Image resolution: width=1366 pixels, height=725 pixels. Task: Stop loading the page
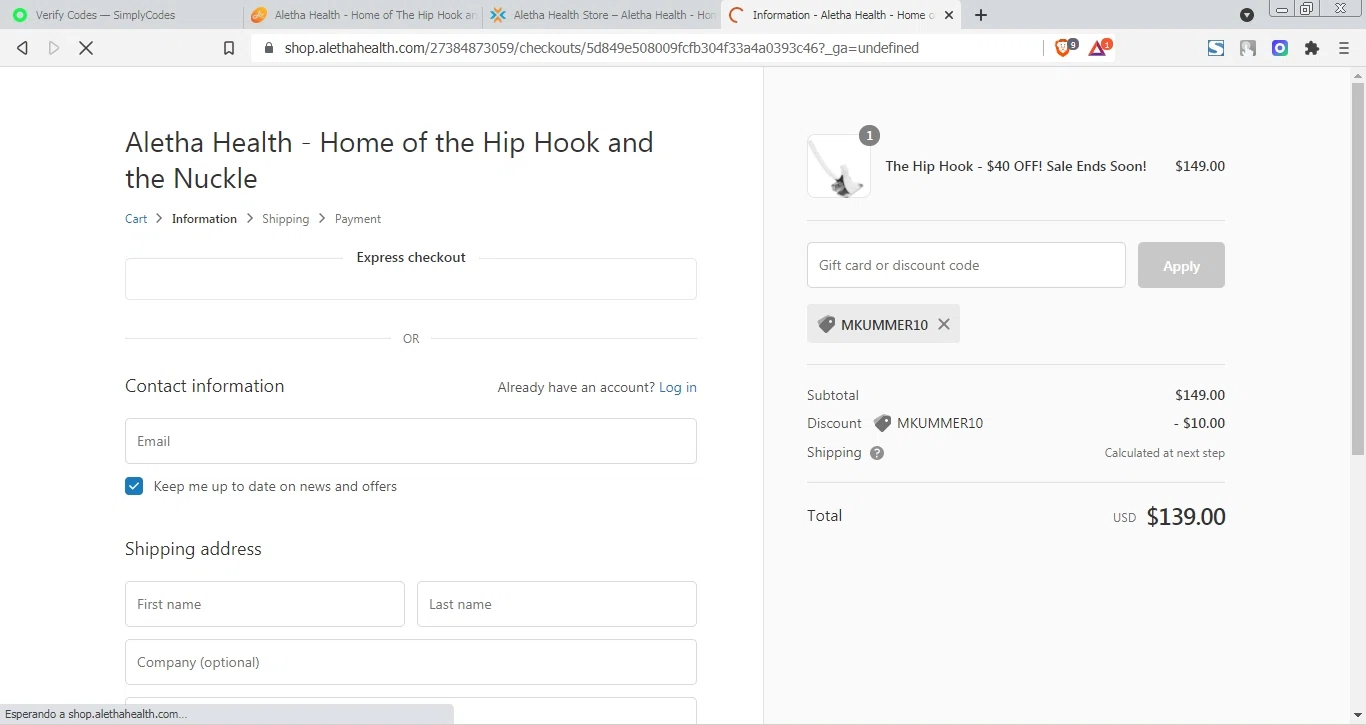pyautogui.click(x=86, y=48)
